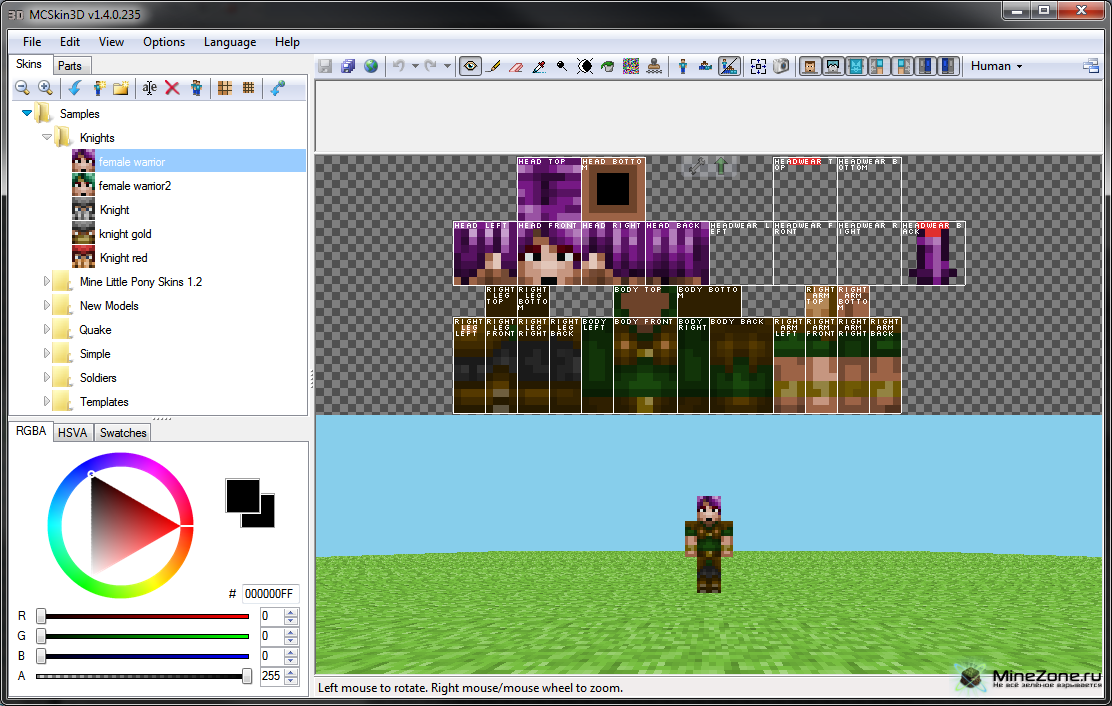The image size is (1112, 706).
Task: Click the rename skin icon
Action: click(x=149, y=88)
